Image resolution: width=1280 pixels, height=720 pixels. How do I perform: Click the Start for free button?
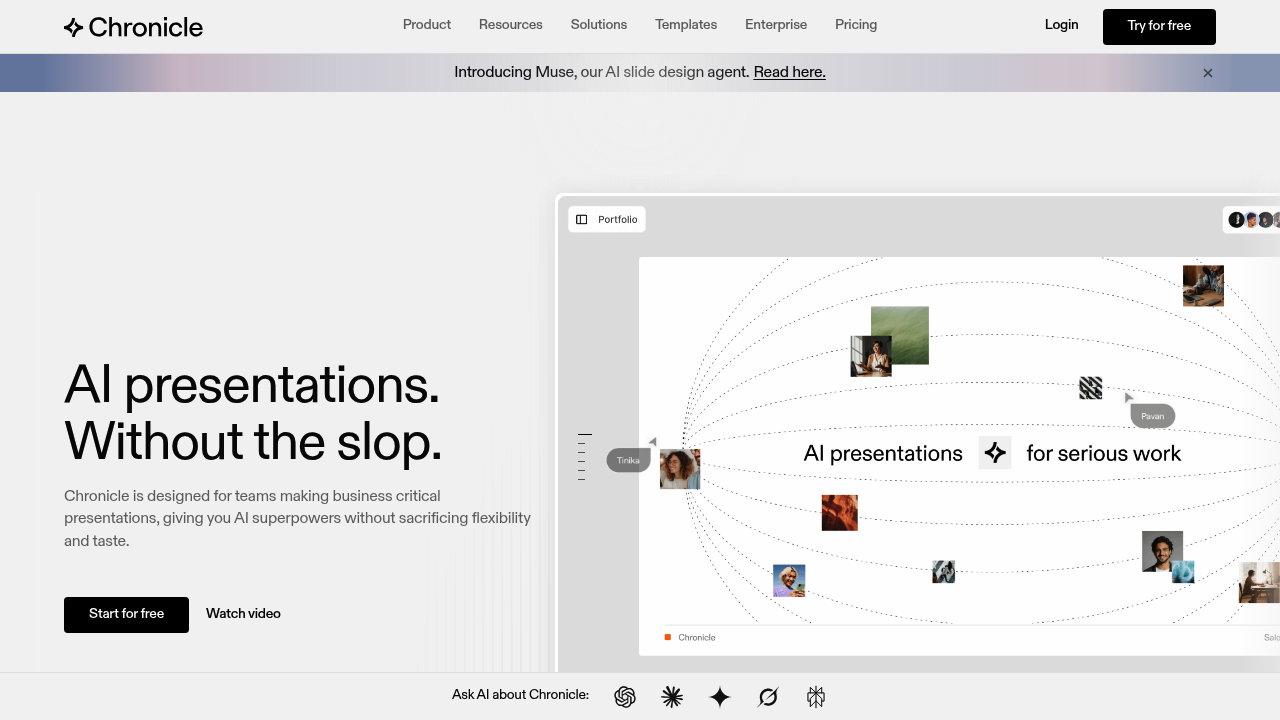tap(126, 614)
